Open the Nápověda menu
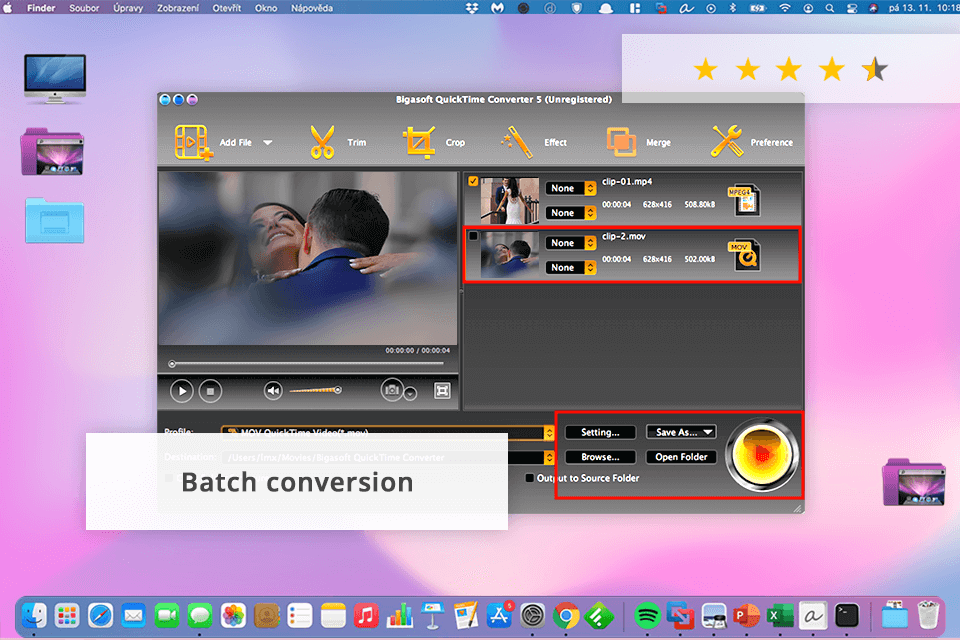The image size is (960, 640). point(312,8)
